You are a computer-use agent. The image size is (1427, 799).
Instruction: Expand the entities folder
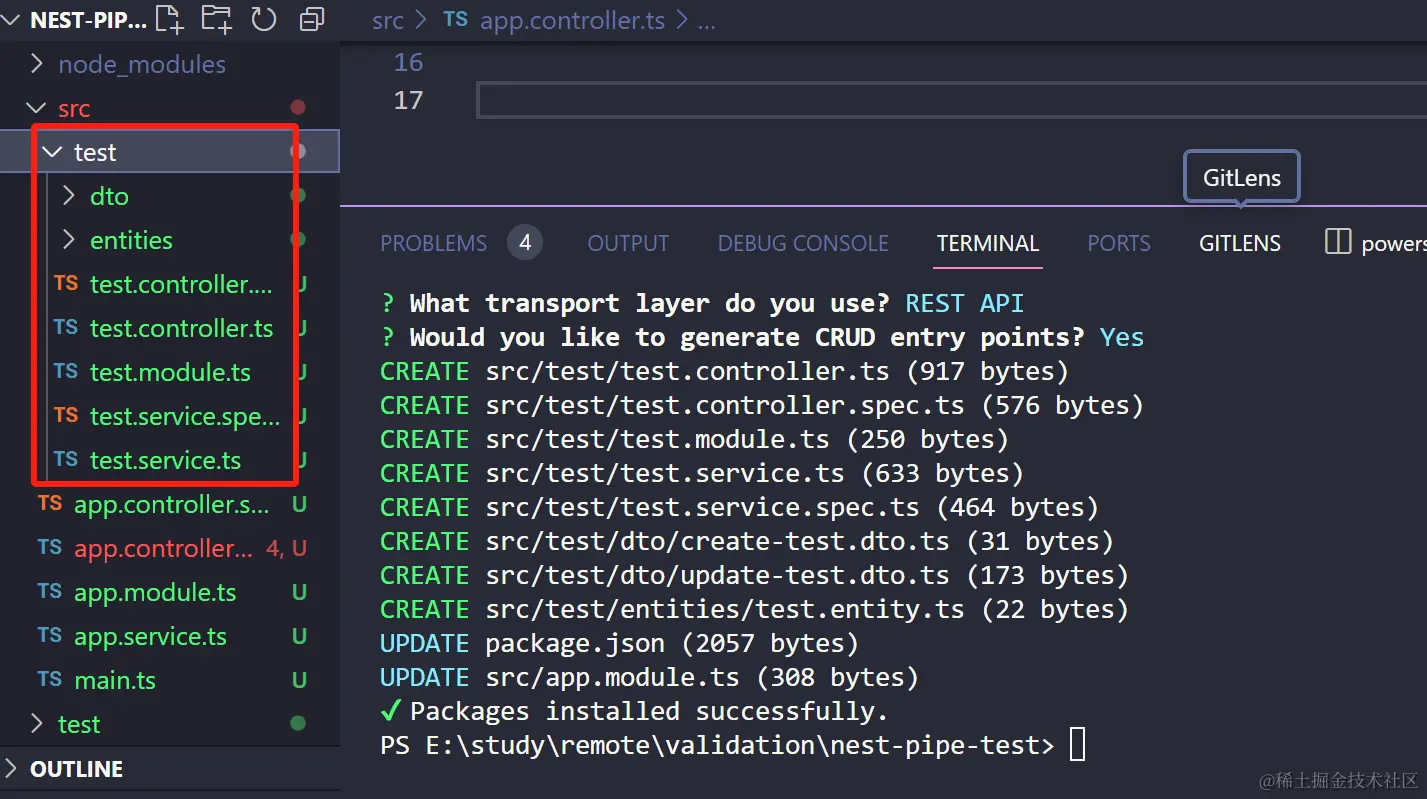(x=131, y=240)
